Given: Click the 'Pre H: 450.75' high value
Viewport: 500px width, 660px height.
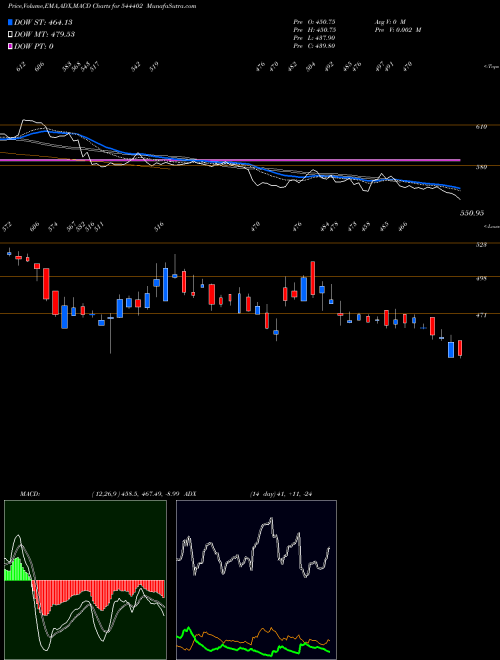Looking at the screenshot, I should (314, 30).
